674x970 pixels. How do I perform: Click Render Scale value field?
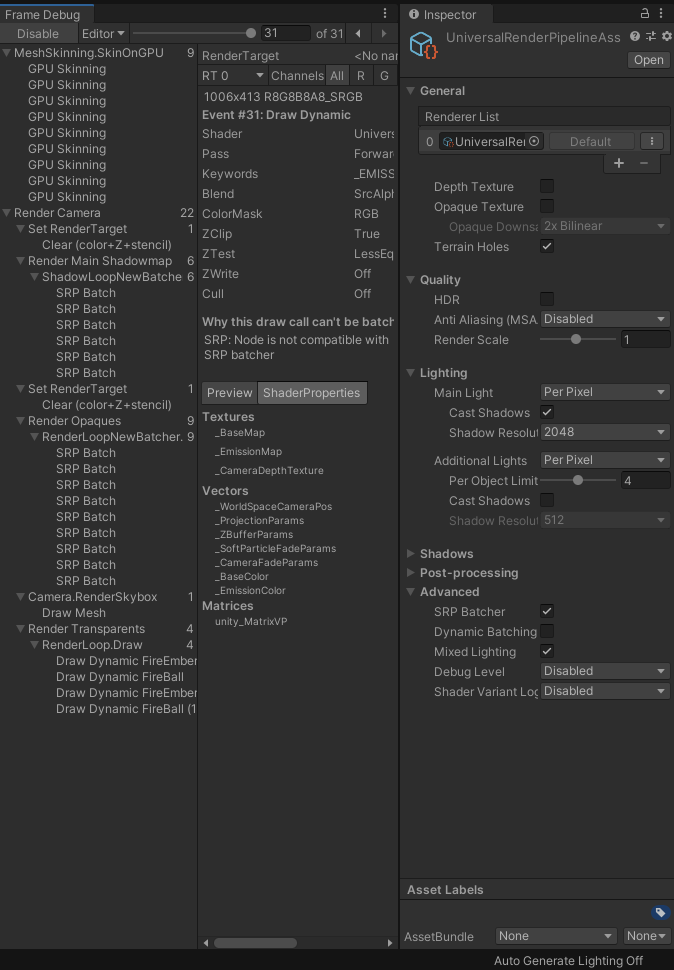(646, 339)
